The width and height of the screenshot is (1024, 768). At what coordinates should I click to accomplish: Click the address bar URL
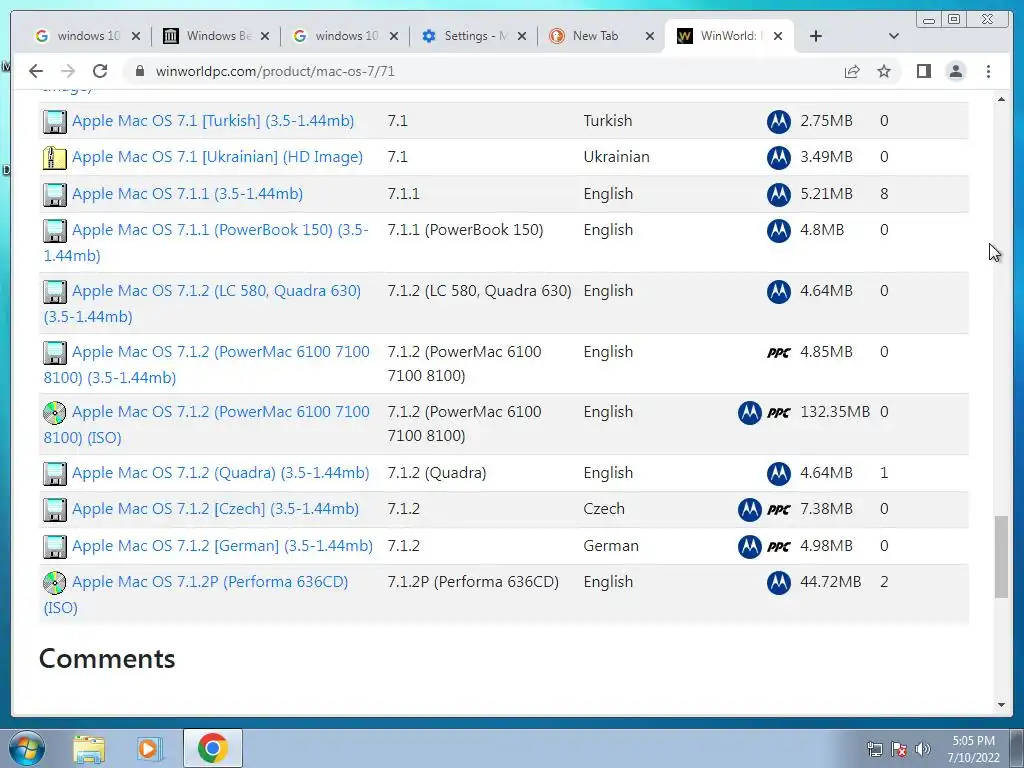275,71
